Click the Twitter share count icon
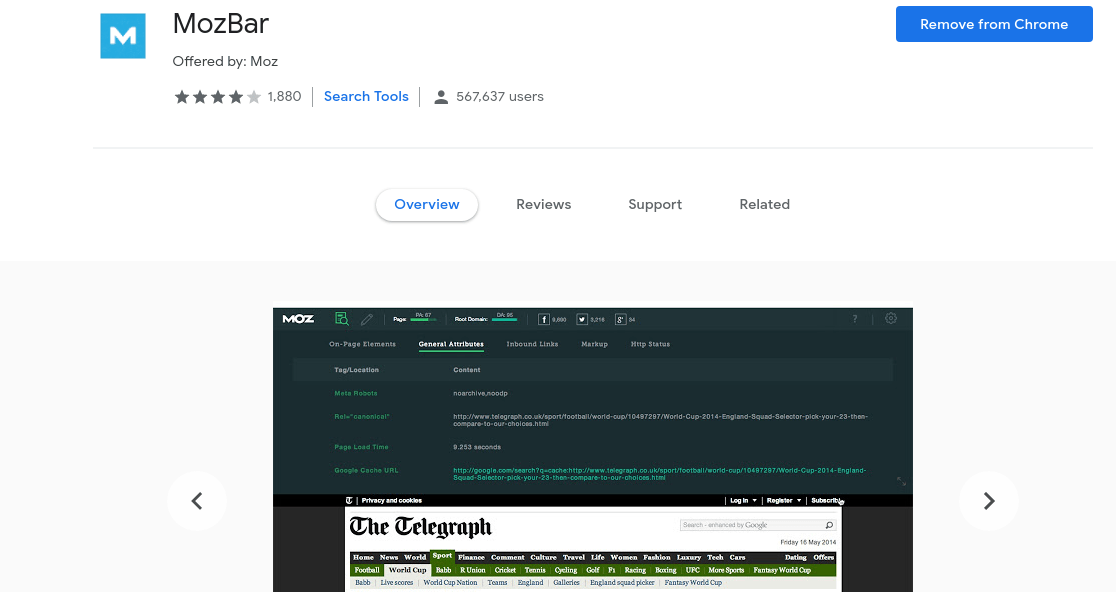1116x592 pixels. point(582,319)
